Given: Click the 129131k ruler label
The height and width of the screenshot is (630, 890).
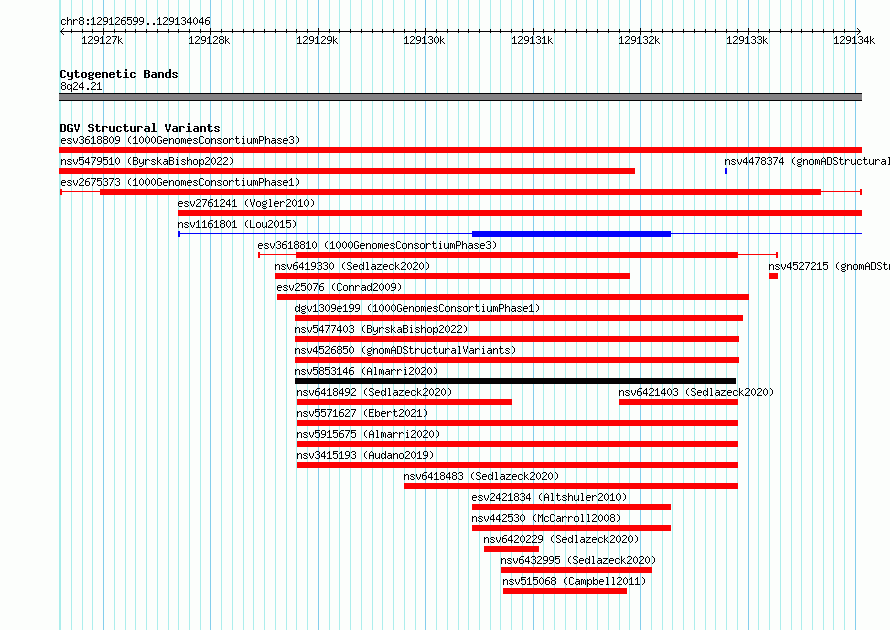Looking at the screenshot, I should (532, 40).
